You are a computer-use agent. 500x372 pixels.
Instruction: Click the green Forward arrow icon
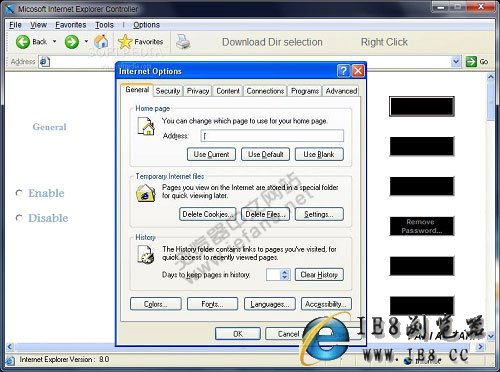(72, 42)
